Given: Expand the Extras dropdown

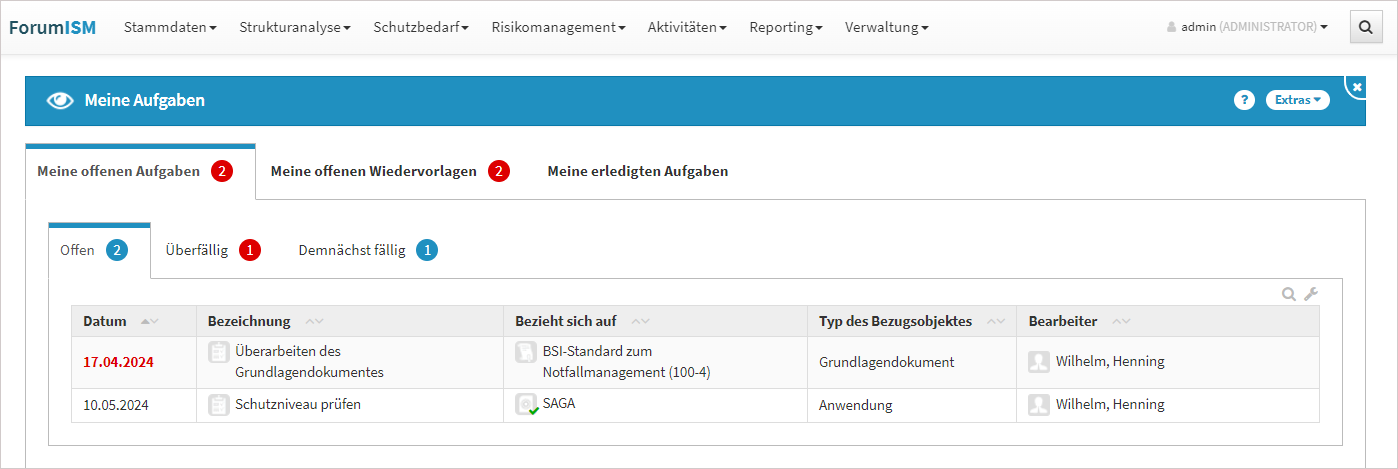Looking at the screenshot, I should pyautogui.click(x=1297, y=100).
